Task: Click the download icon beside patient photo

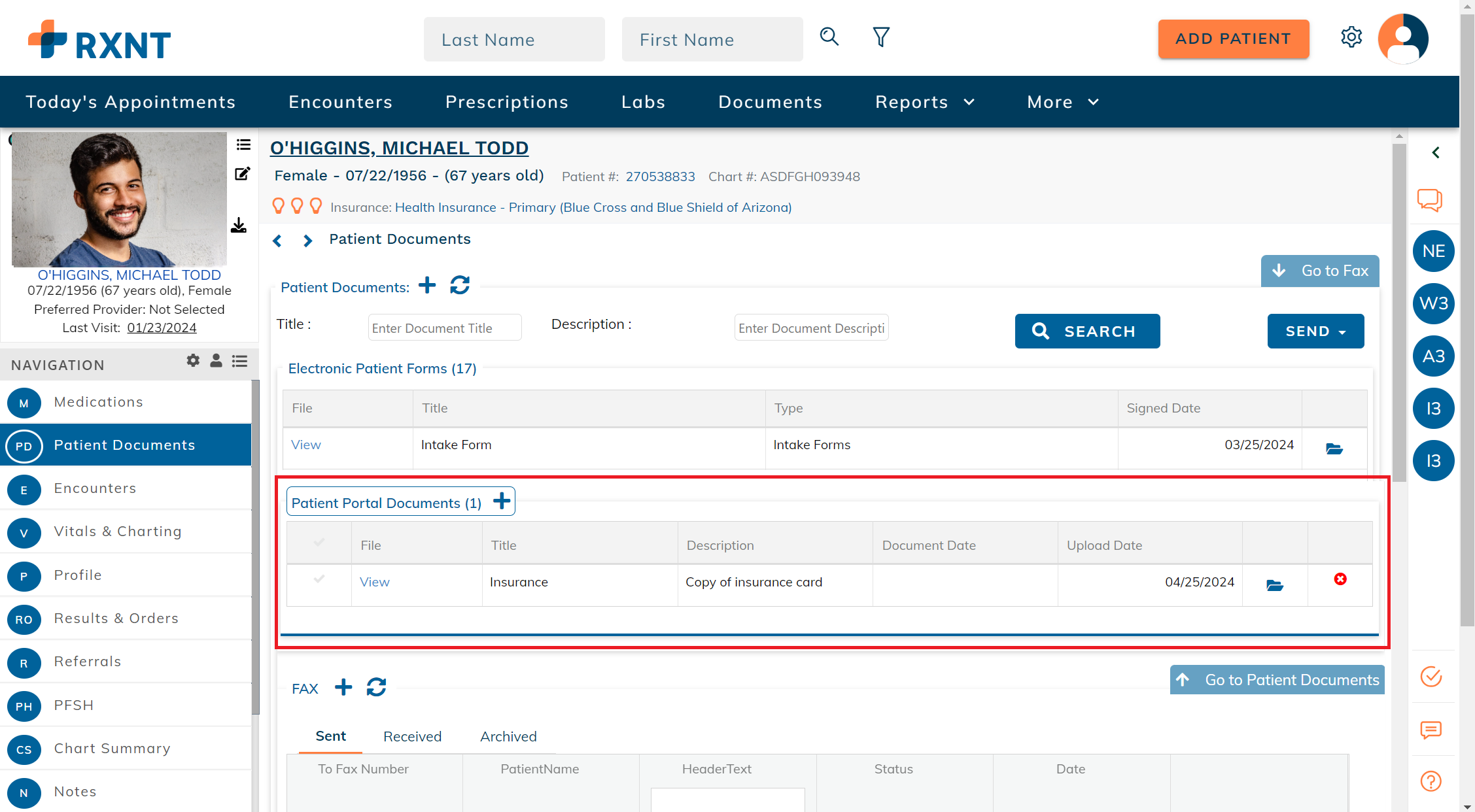Action: pos(239,226)
